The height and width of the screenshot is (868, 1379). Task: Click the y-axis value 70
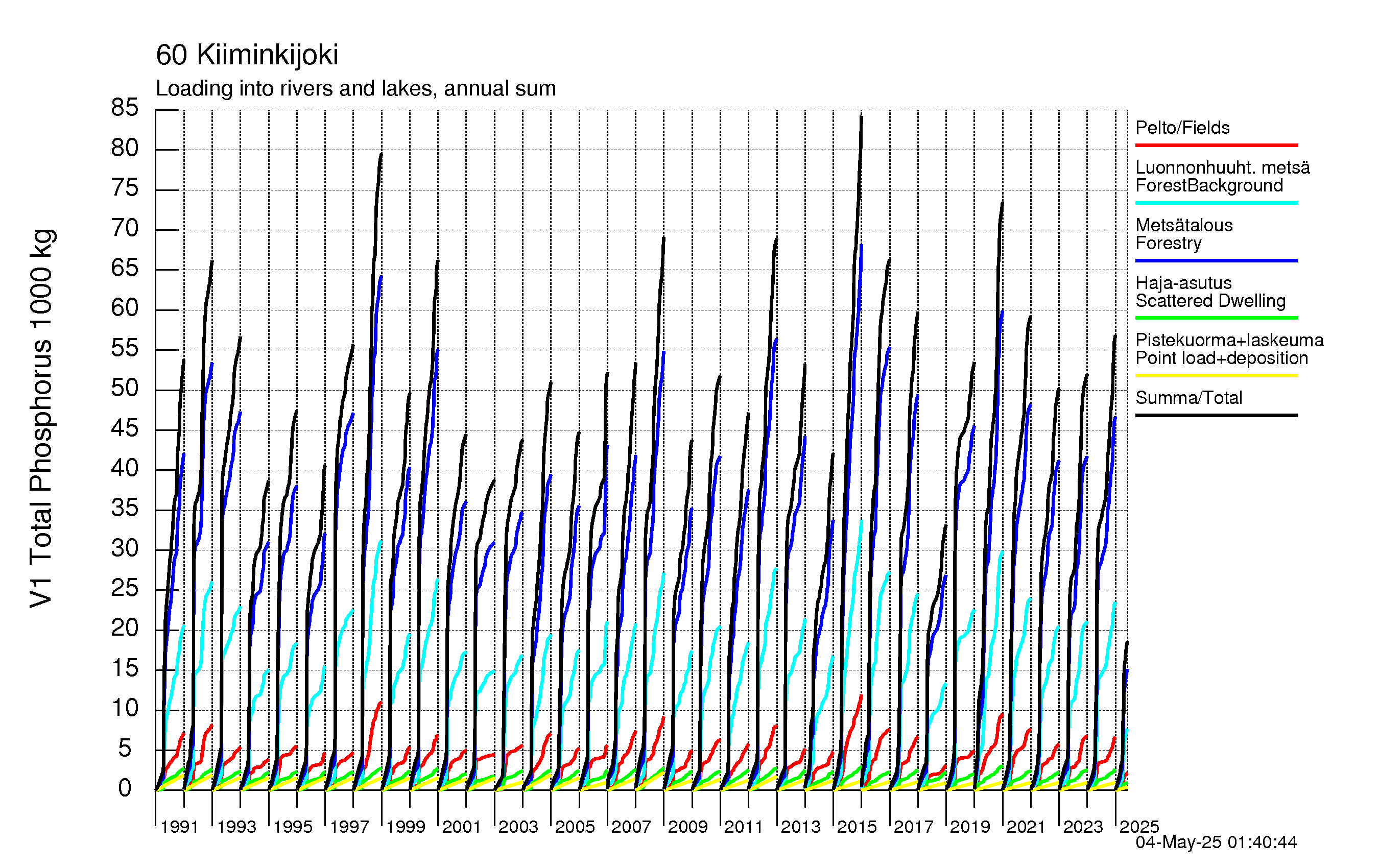pos(125,228)
